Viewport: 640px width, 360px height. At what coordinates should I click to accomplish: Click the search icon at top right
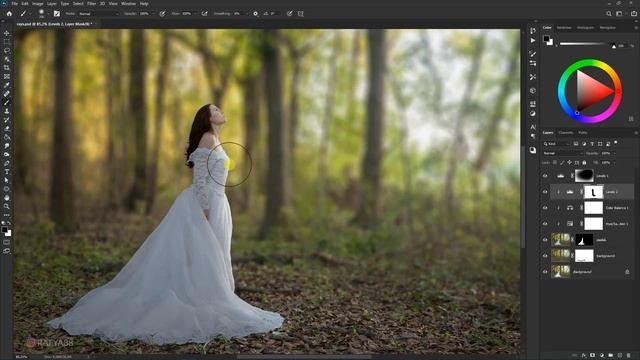[x=609, y=13]
